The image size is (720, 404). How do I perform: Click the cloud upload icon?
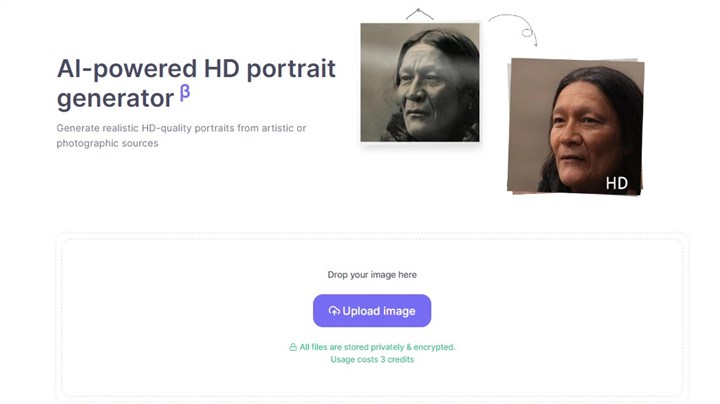[334, 311]
